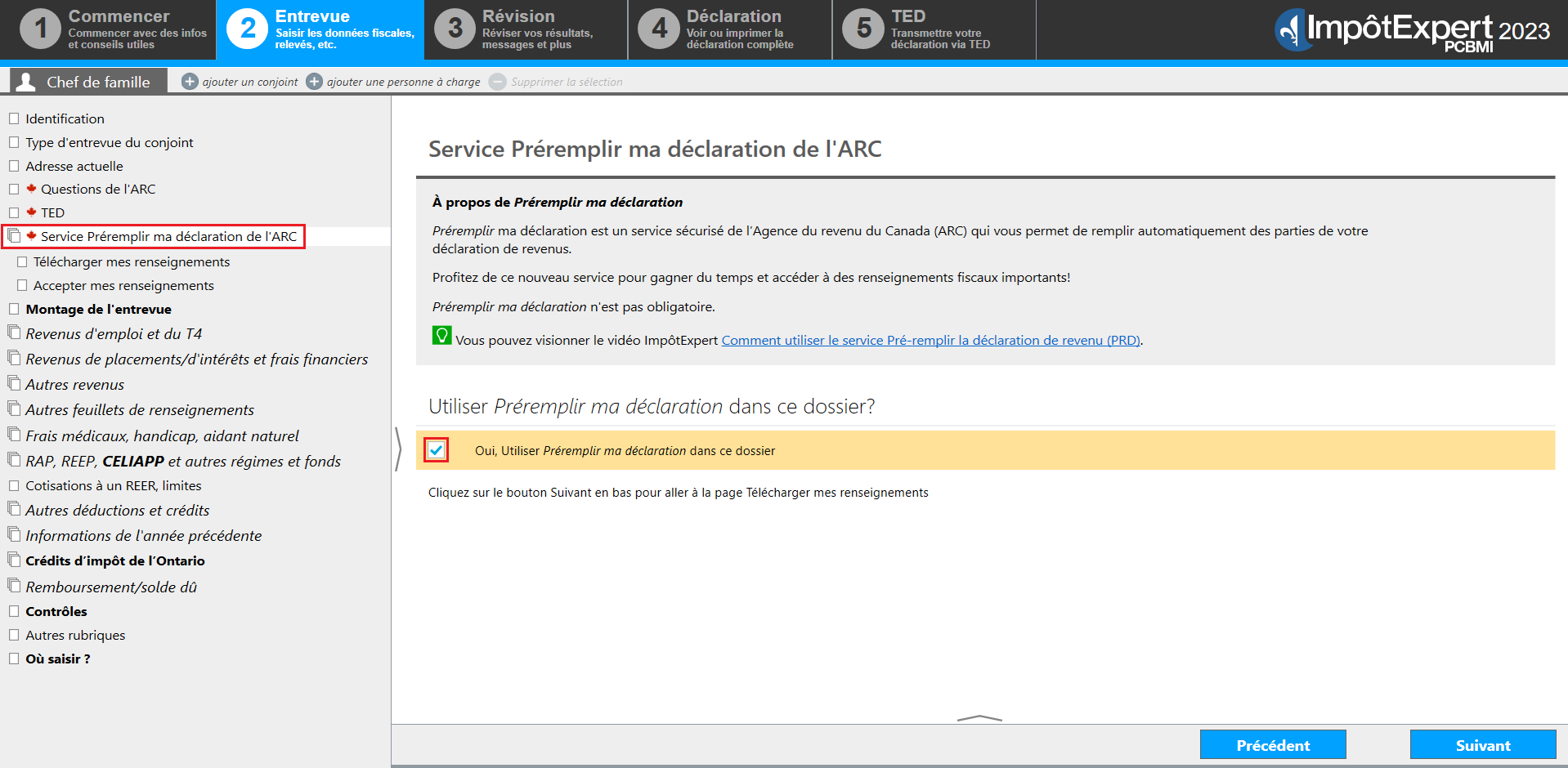Screen dimensions: 1568x768
Task: Open Télécharger mes renseignements page
Action: click(132, 261)
